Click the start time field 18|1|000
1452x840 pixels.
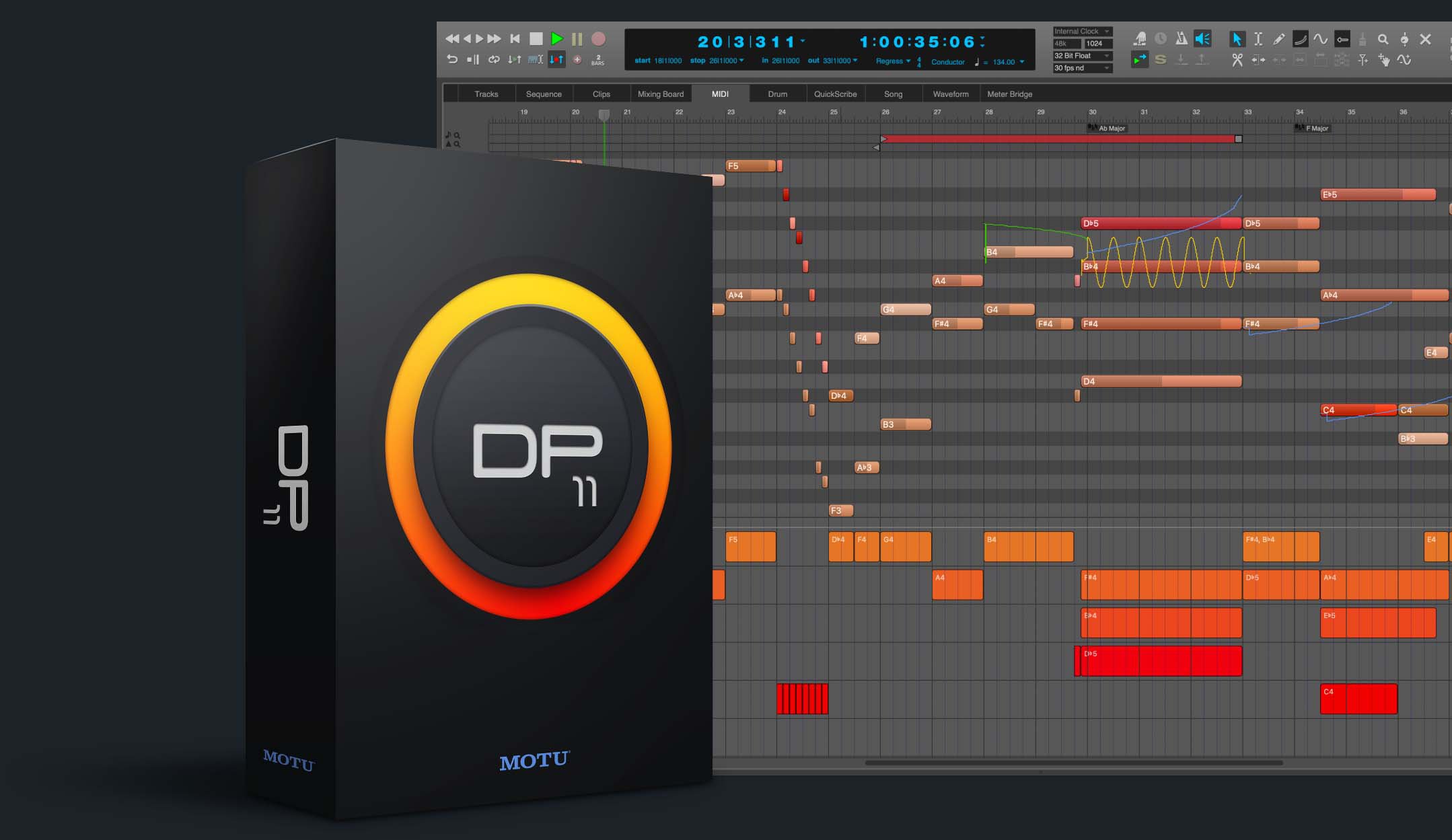669,60
